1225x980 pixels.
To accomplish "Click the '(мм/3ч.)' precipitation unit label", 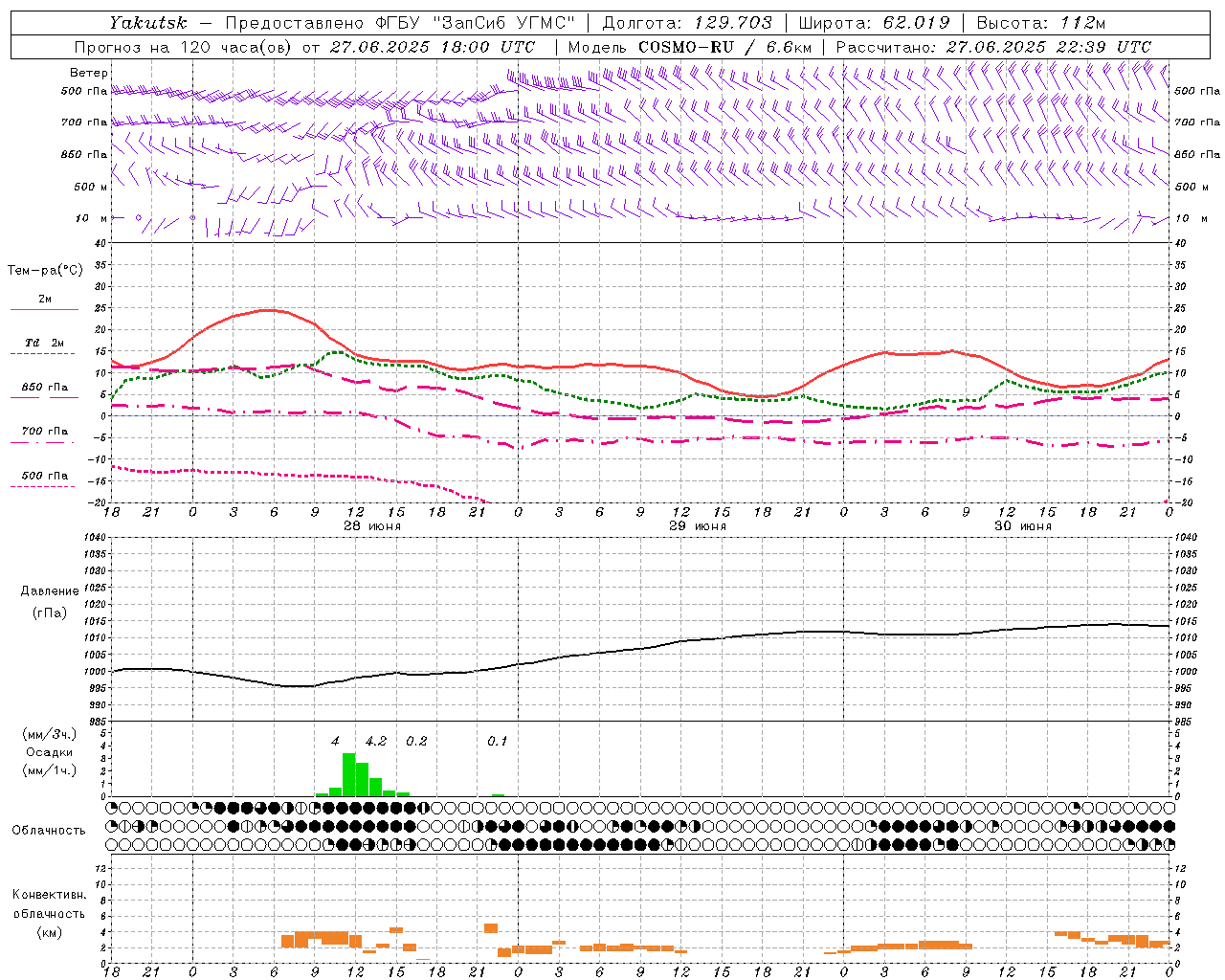I will click(x=49, y=735).
